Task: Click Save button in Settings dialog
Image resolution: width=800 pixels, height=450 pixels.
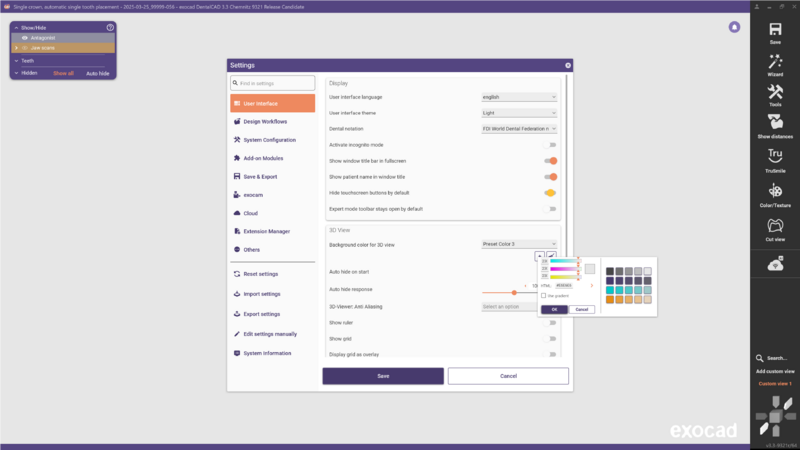Action: point(383,376)
